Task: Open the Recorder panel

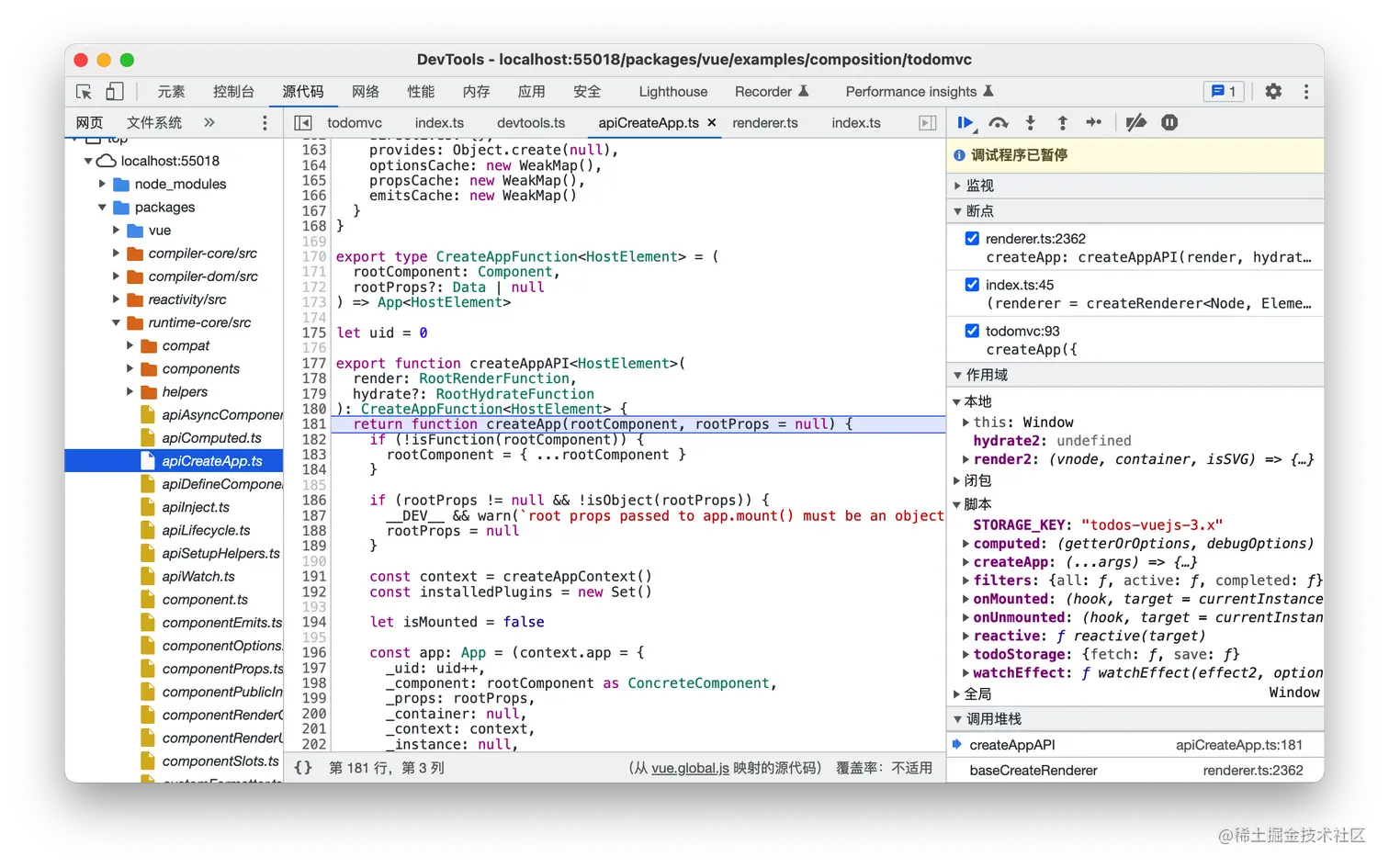Action: [772, 92]
